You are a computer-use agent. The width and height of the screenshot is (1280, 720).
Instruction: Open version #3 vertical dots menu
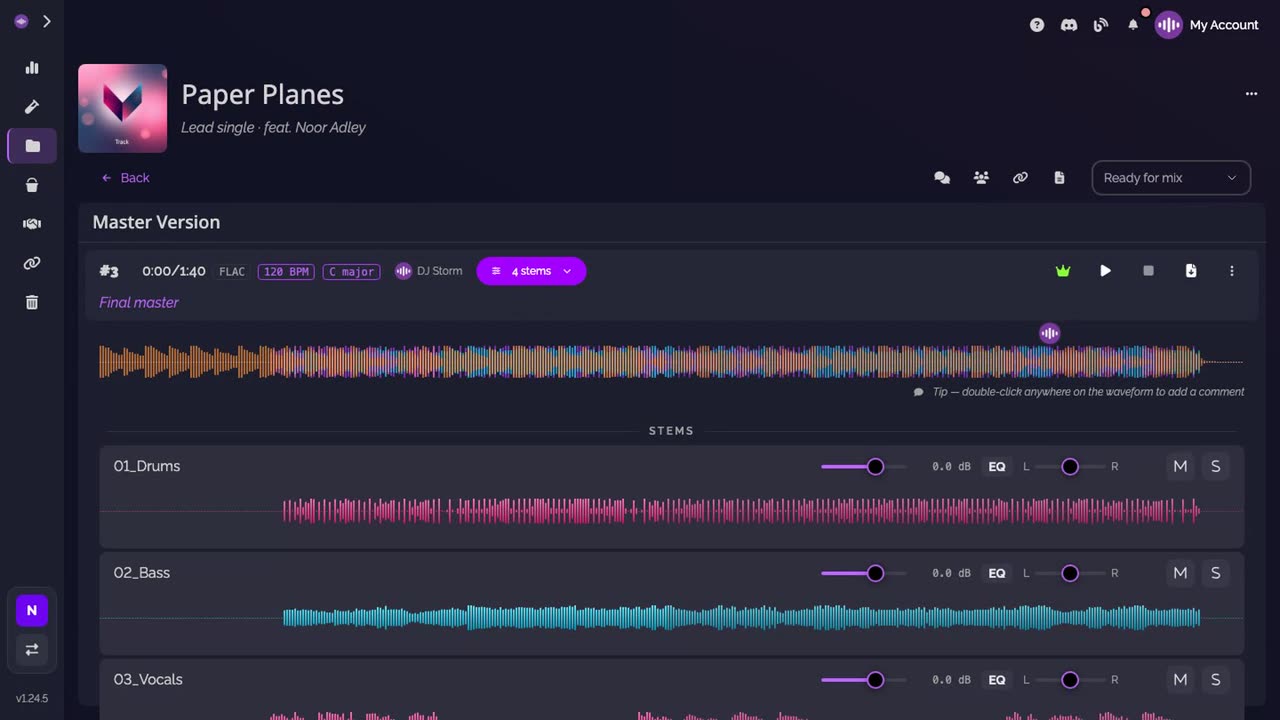click(x=1232, y=271)
